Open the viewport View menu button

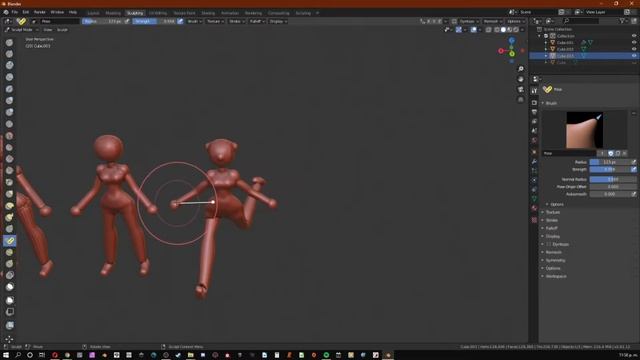[48, 30]
